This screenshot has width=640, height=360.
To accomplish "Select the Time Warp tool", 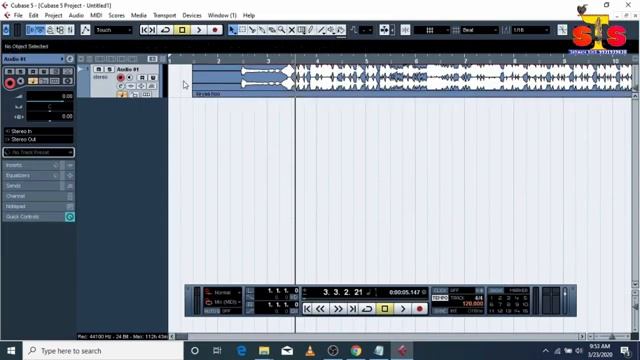I will click(x=301, y=30).
